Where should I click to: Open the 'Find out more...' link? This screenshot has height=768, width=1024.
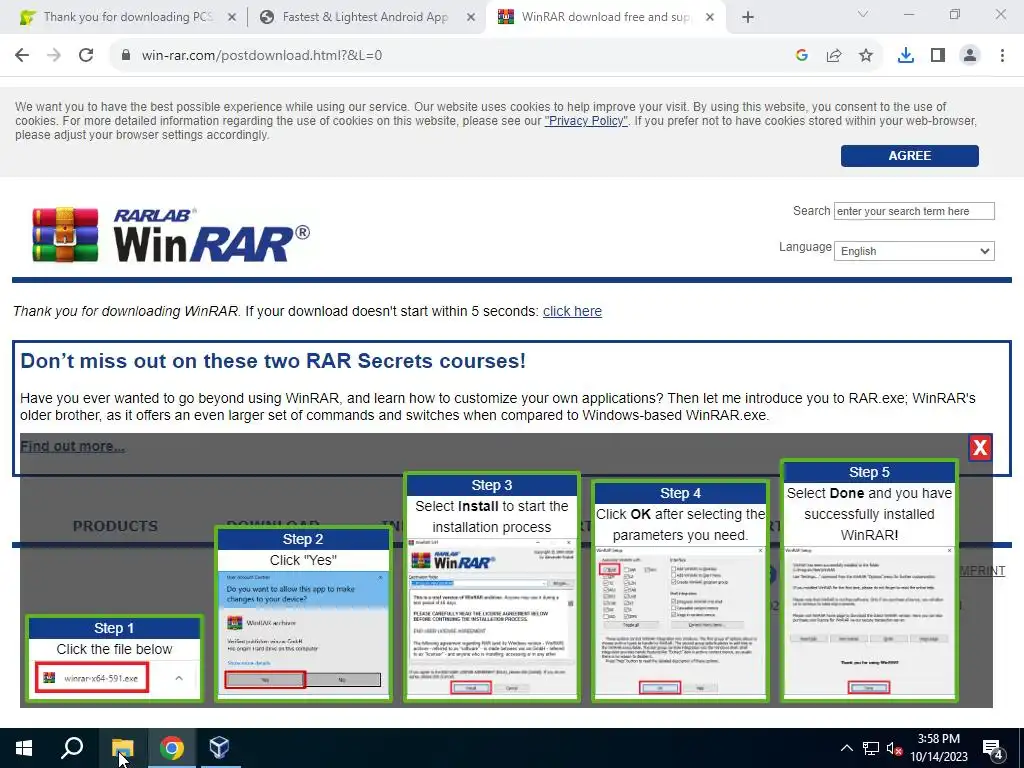coord(72,447)
